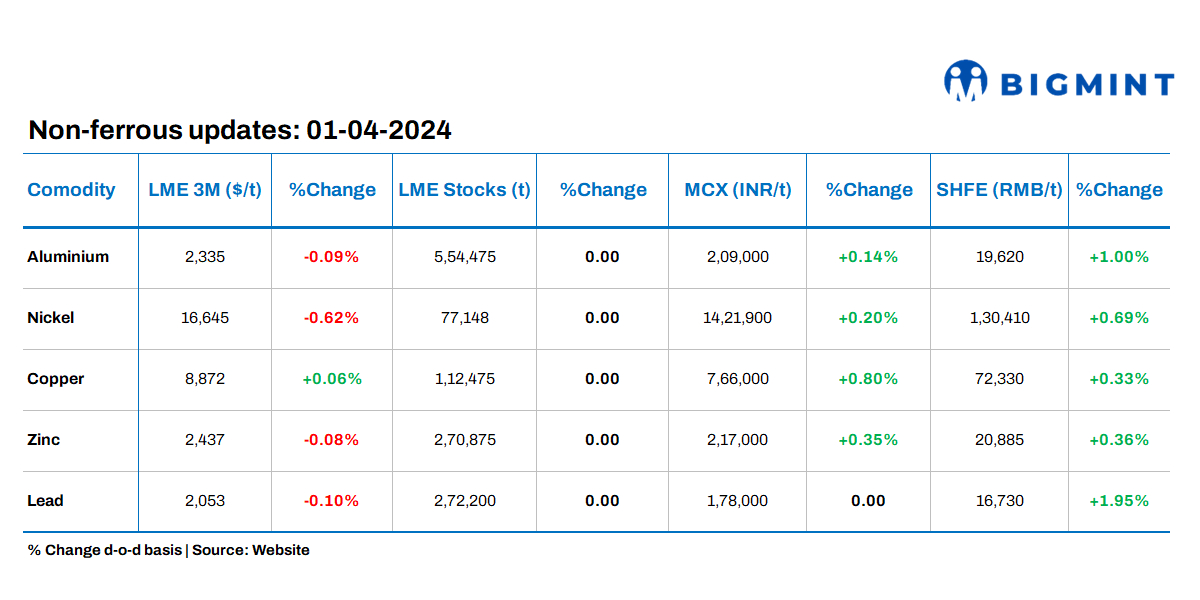Select the Zinc row label
The image size is (1200, 600).
[44, 440]
